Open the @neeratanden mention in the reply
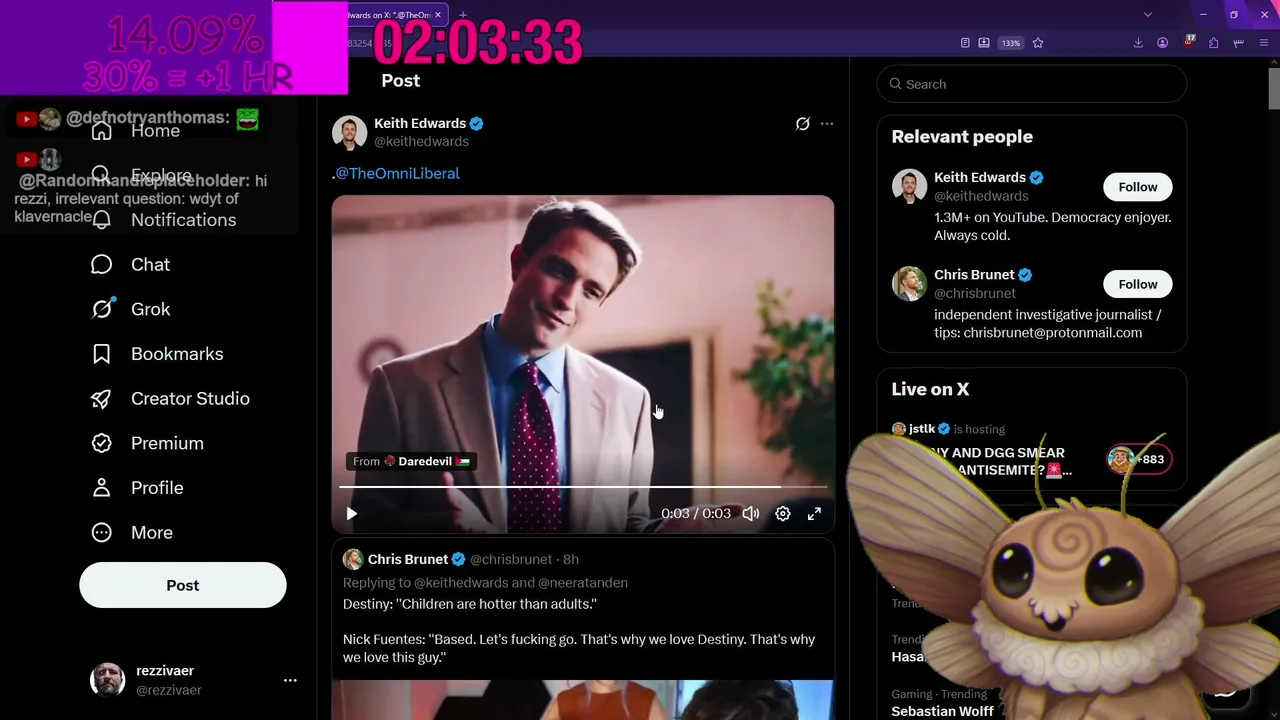 [583, 583]
